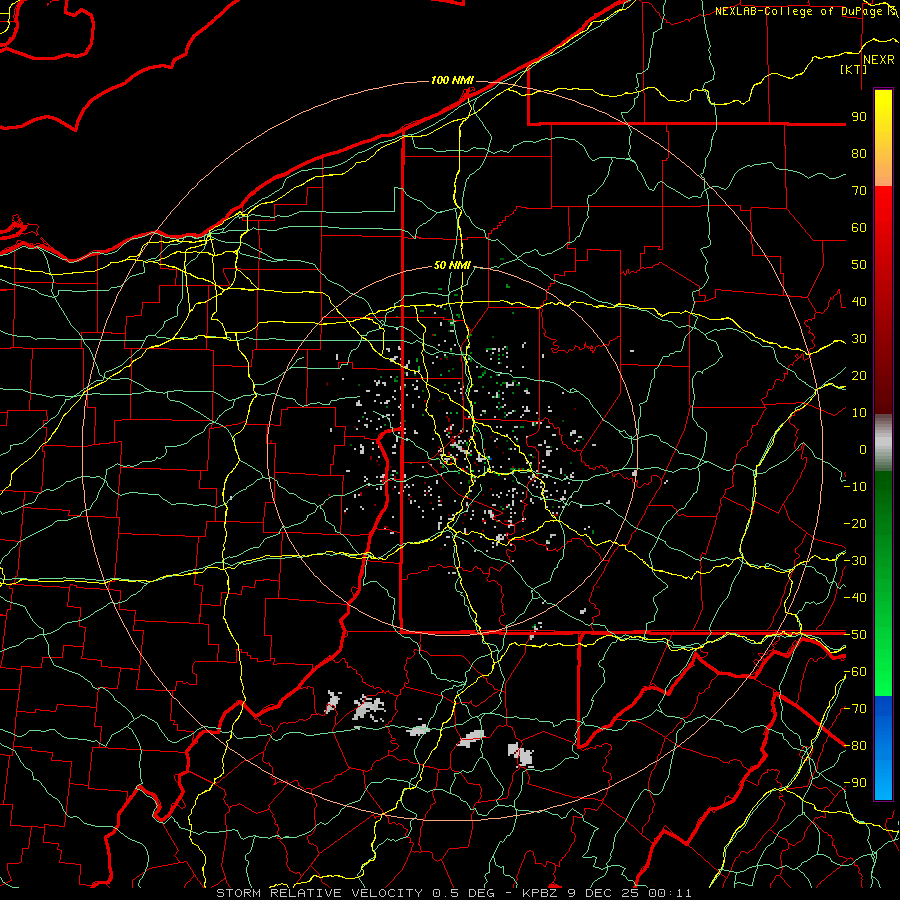Viewport: 900px width, 900px height.
Task: Click the 0.5 DEG elevation text in caption
Action: click(x=465, y=893)
